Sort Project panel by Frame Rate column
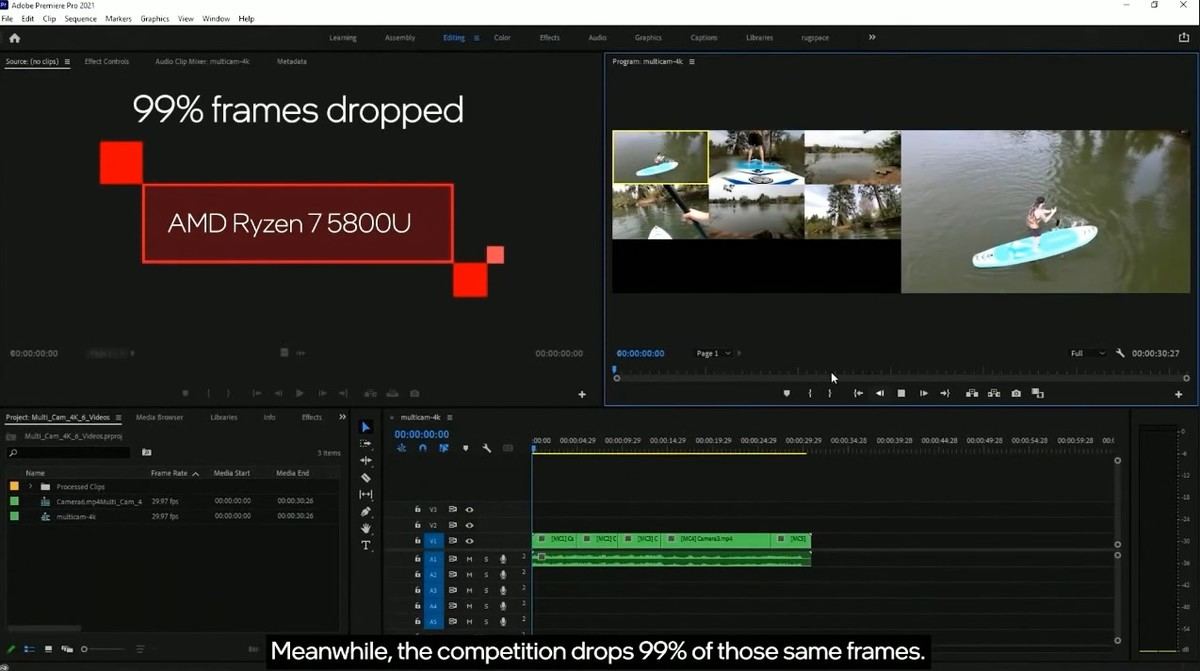1200x671 pixels. point(169,473)
